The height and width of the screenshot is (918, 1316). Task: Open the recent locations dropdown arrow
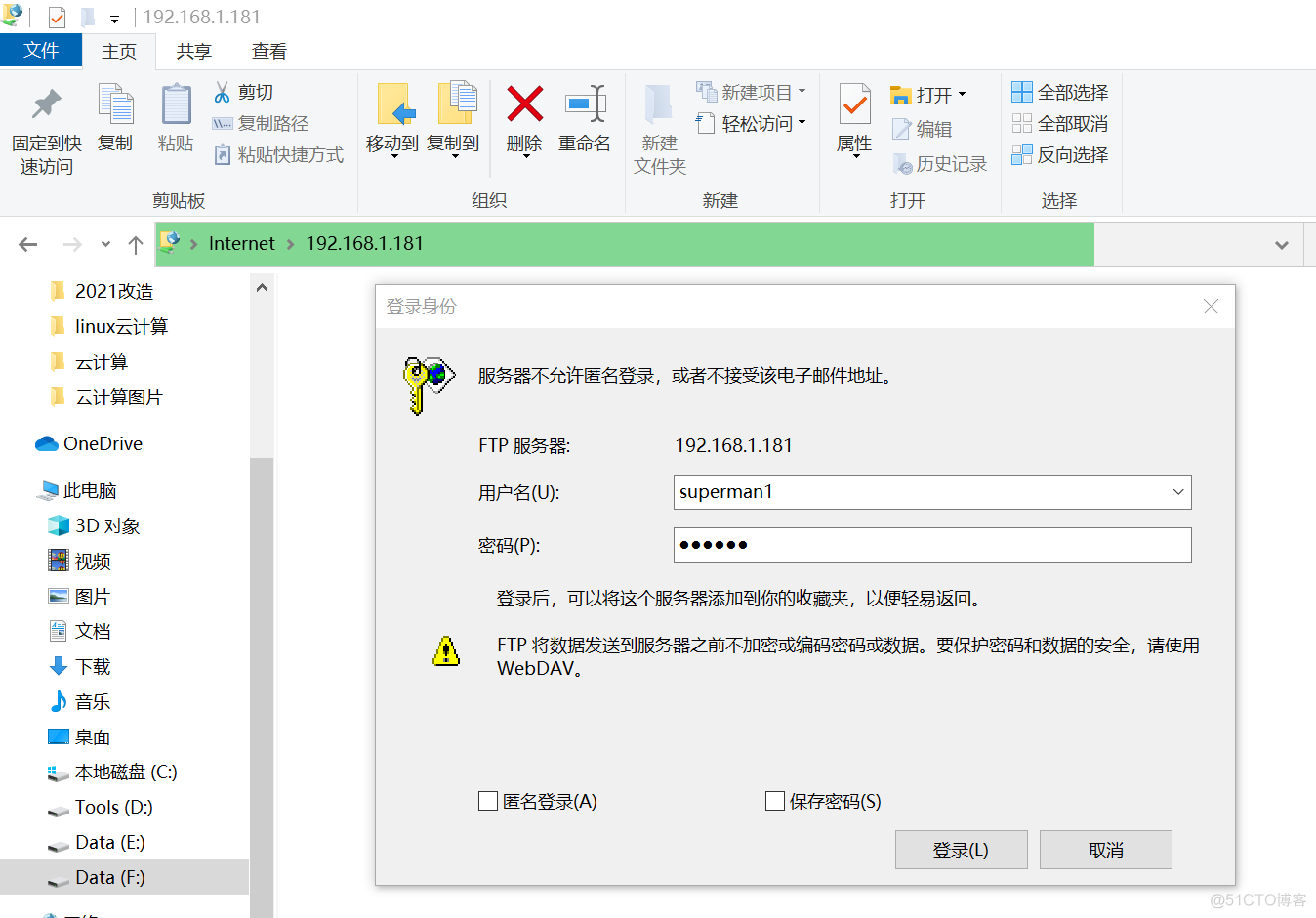(x=105, y=244)
